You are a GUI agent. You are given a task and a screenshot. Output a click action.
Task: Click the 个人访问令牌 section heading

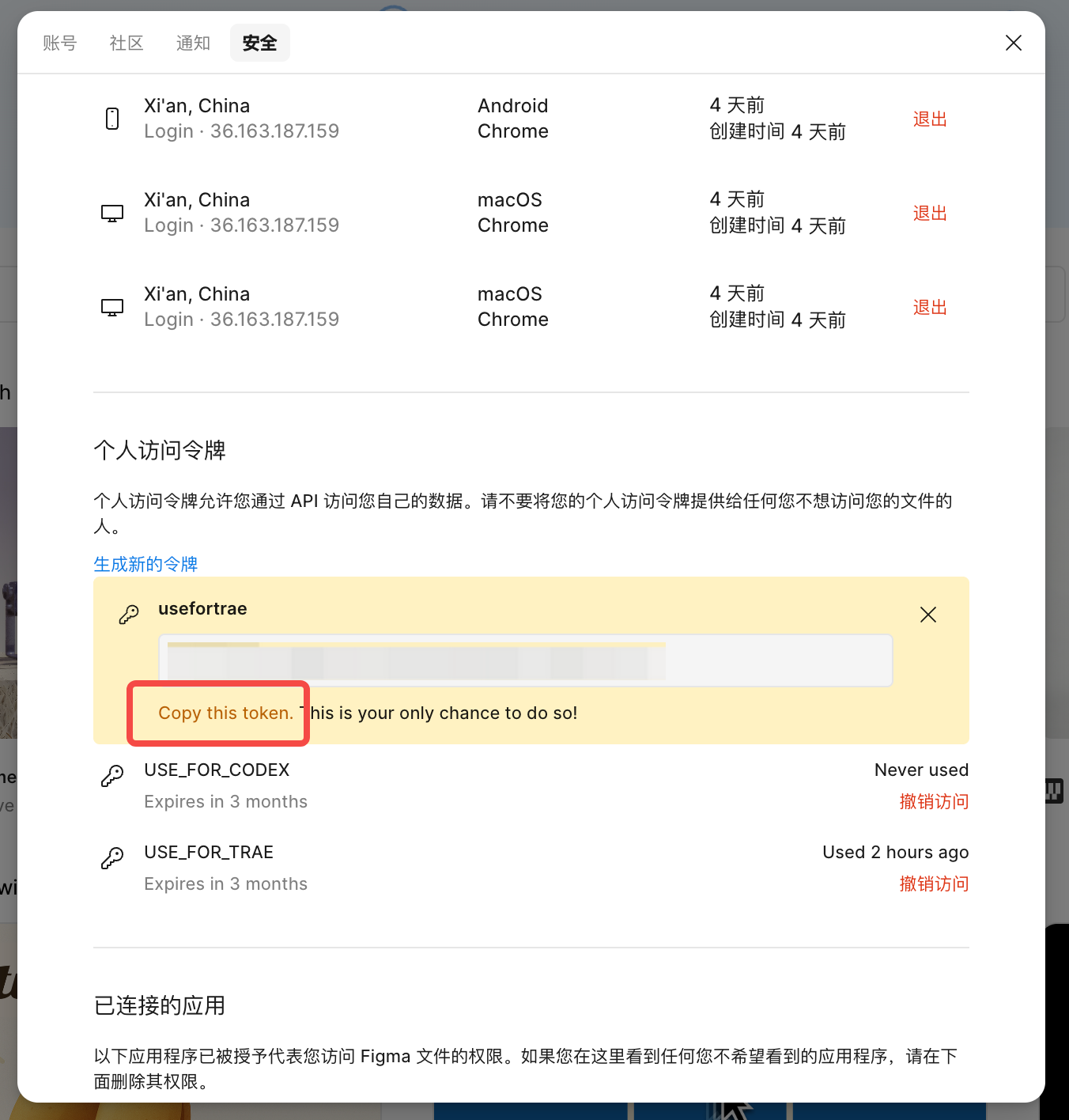(160, 450)
